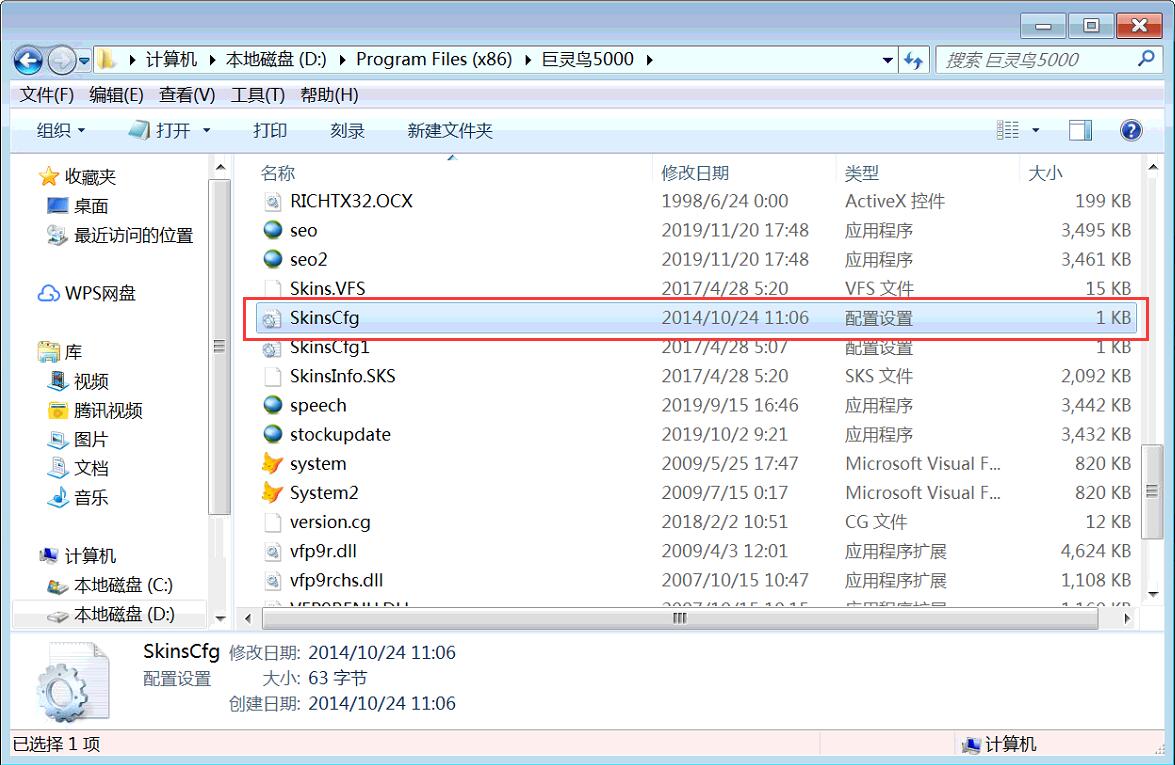
Task: Click the search magnifier icon
Action: (x=1146, y=60)
